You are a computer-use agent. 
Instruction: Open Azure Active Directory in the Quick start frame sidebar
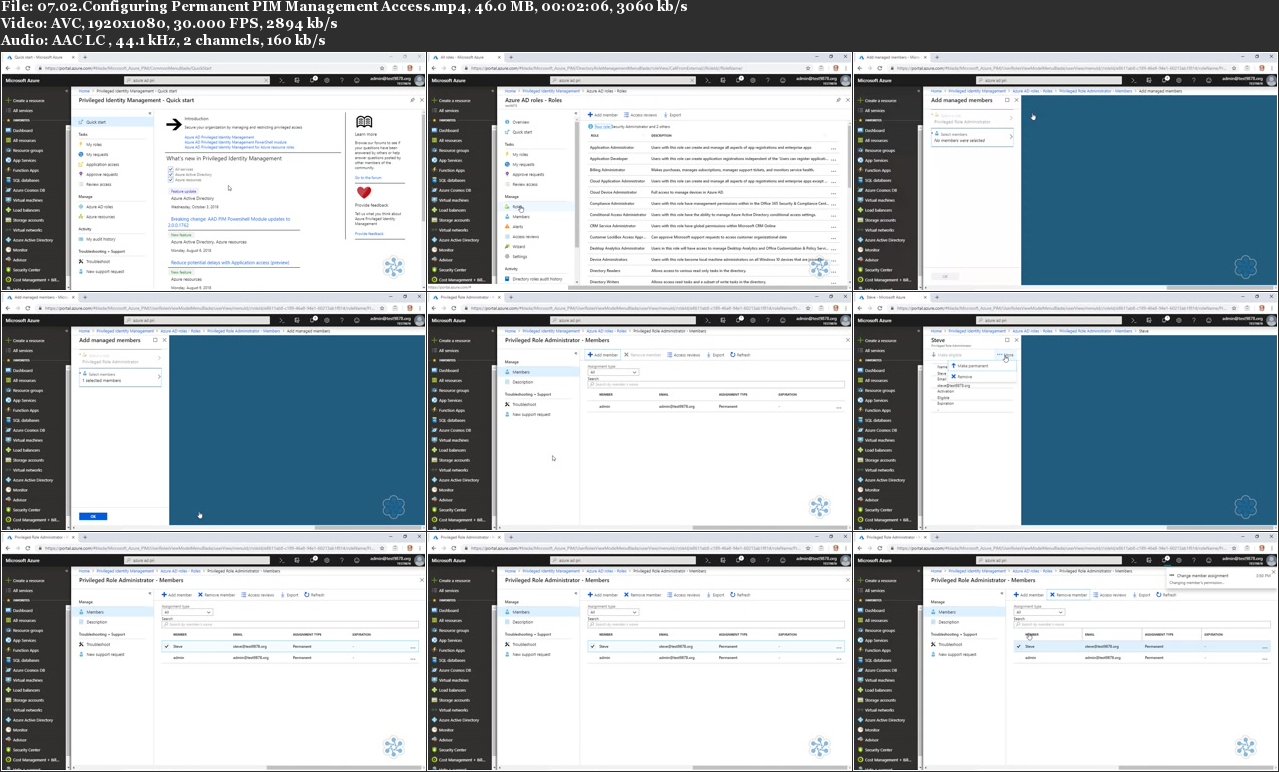(33, 240)
